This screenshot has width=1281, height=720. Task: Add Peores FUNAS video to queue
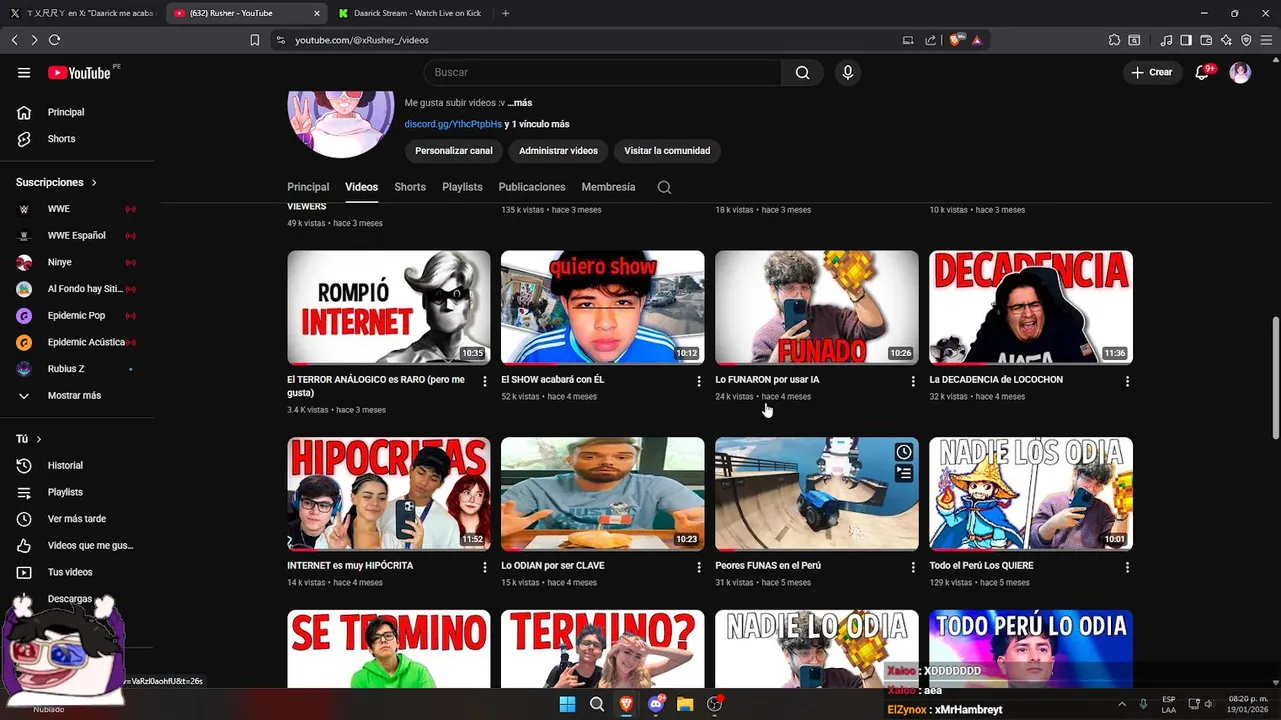pos(904,473)
